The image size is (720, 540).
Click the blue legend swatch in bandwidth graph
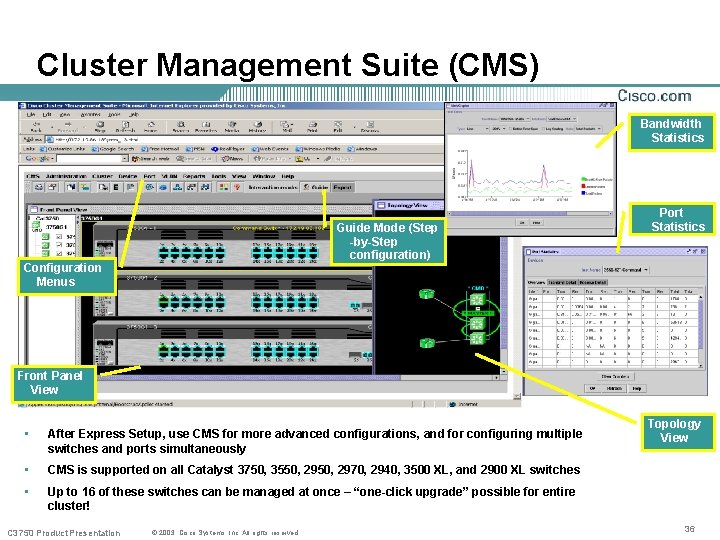(x=583, y=193)
